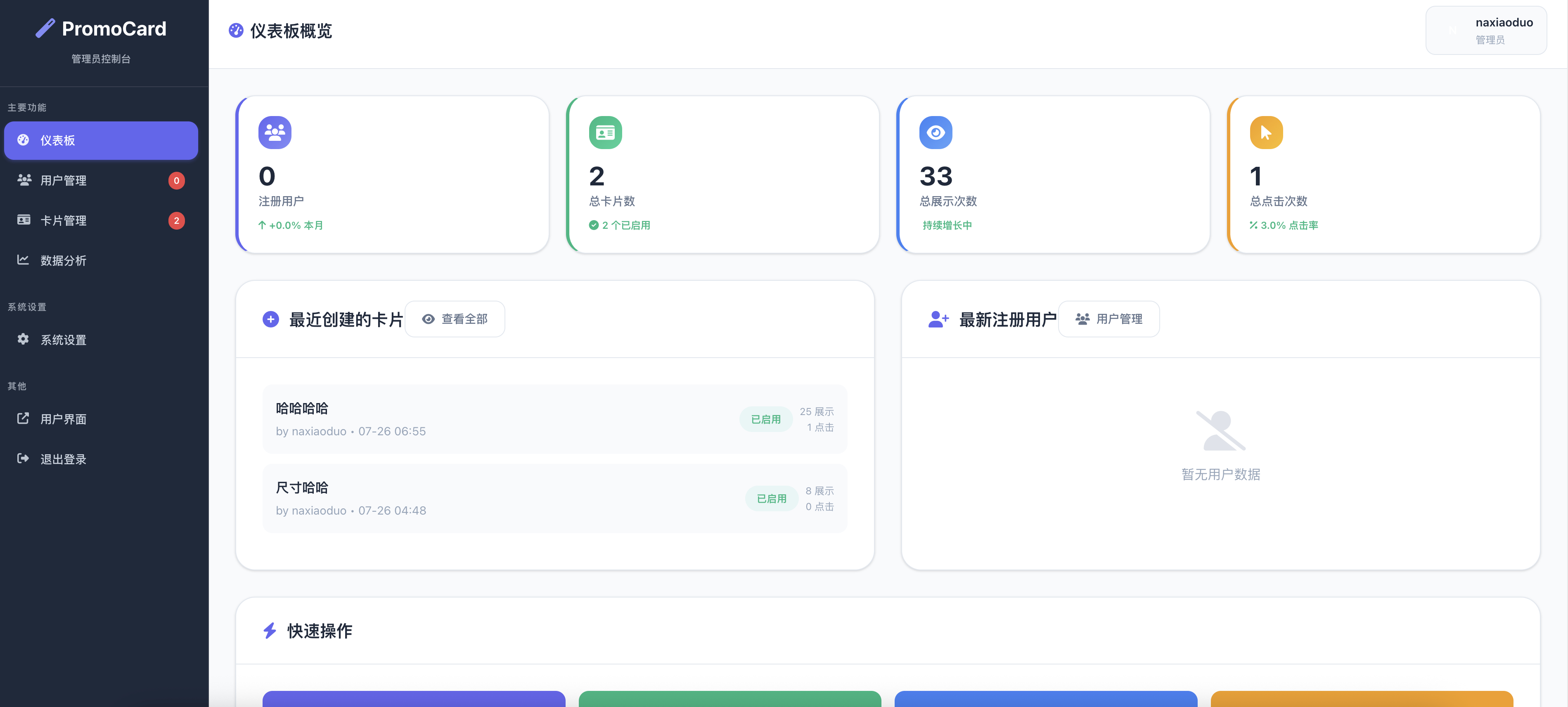Click the add-user icon beside 最新注册用户
Screen dimensions: 1568x707
coord(938,319)
